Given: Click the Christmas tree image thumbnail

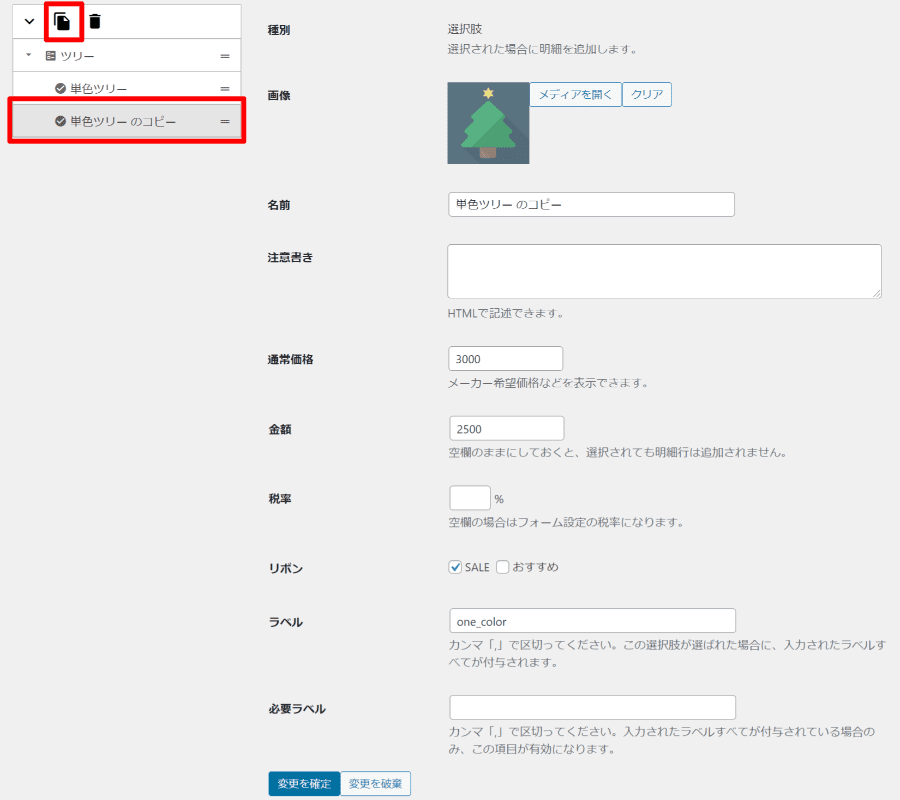Looking at the screenshot, I should click(488, 123).
